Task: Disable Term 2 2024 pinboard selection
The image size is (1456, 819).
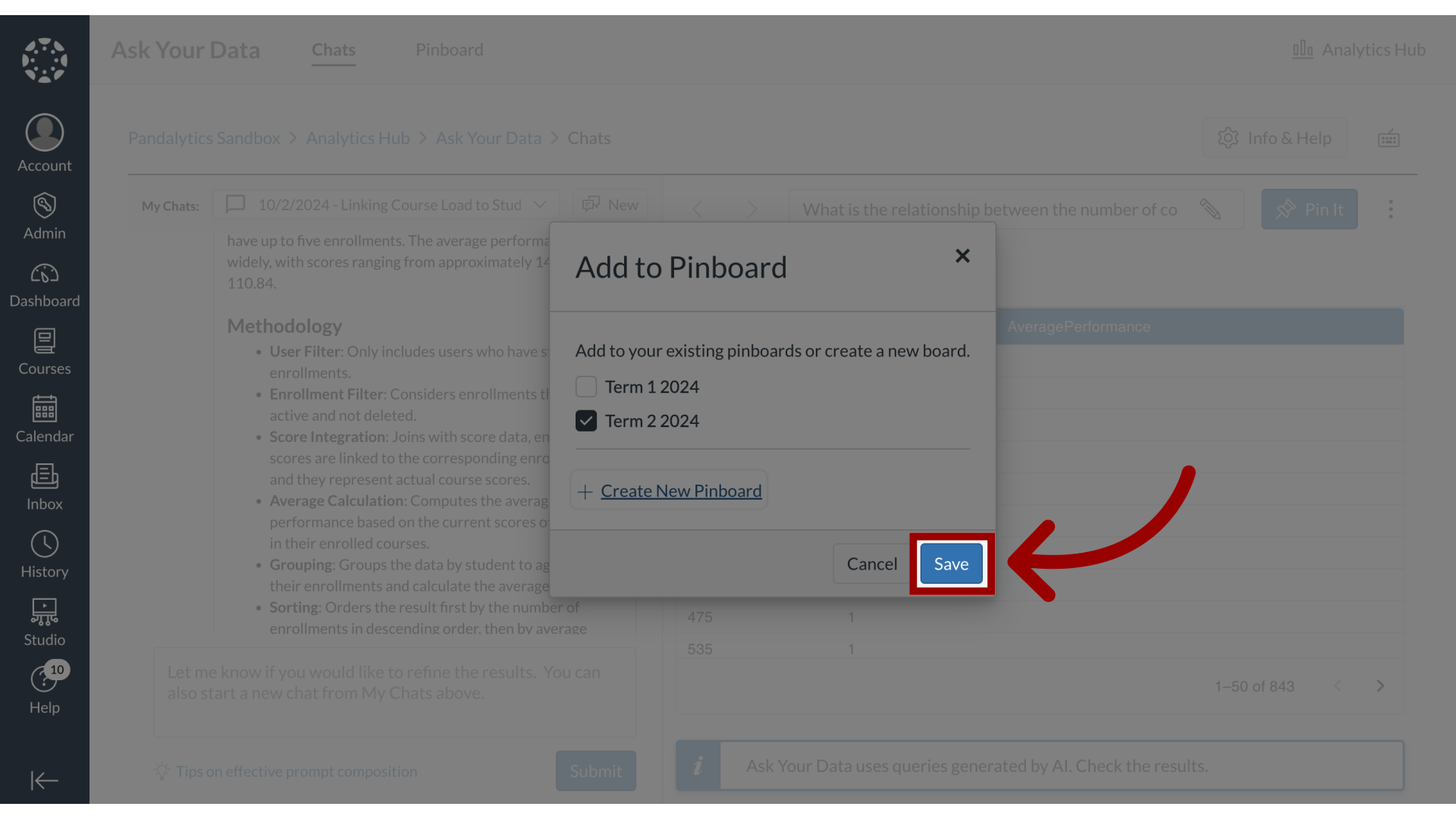Action: point(586,421)
